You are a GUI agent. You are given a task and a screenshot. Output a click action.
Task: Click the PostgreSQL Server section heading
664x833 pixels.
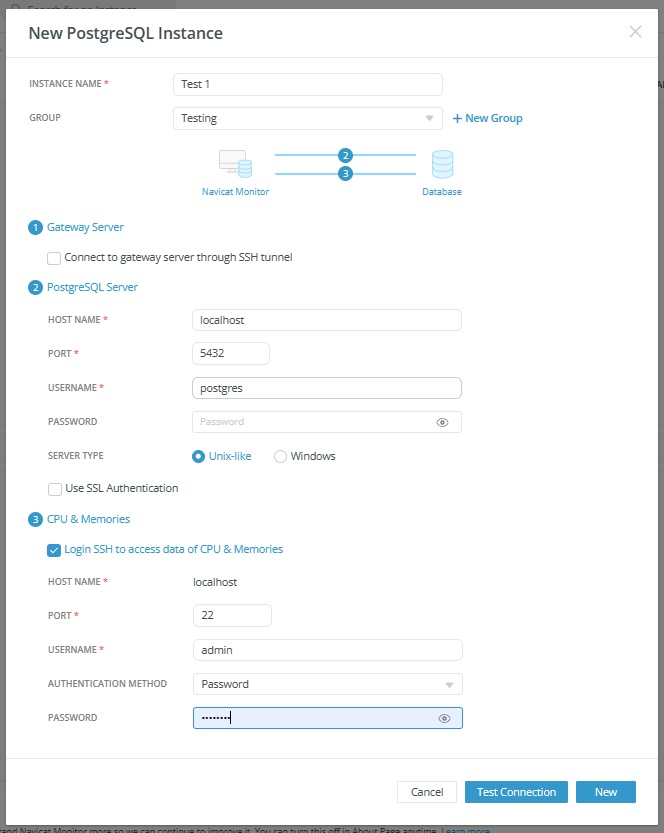click(92, 287)
